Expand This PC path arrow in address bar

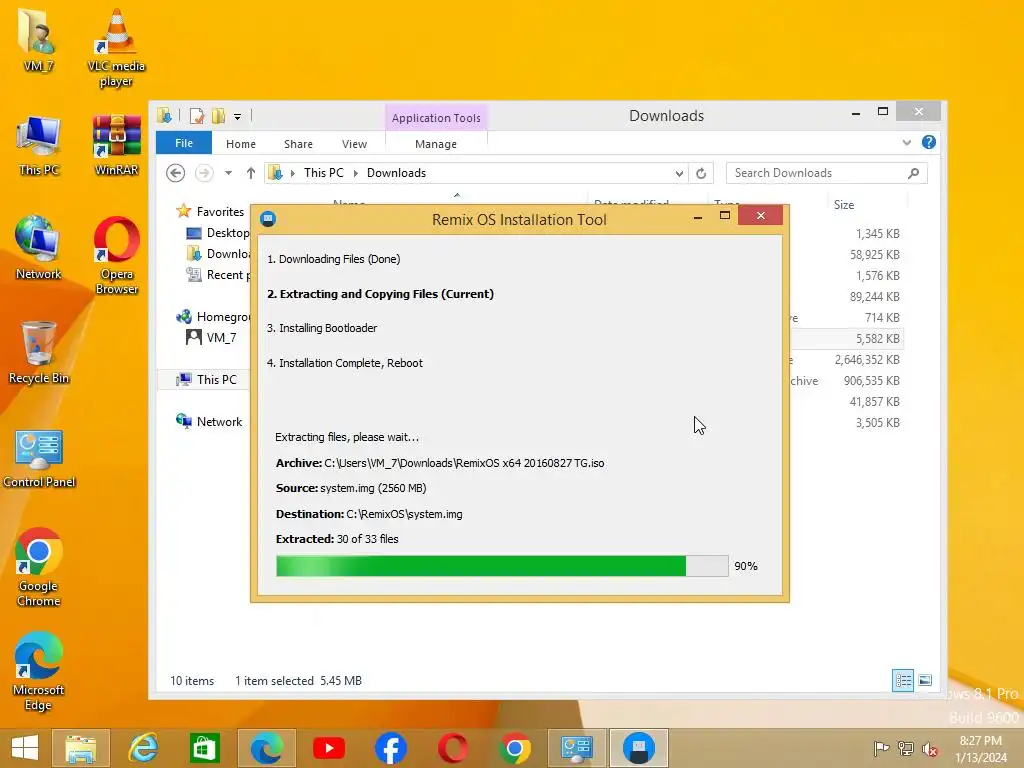[x=356, y=173]
